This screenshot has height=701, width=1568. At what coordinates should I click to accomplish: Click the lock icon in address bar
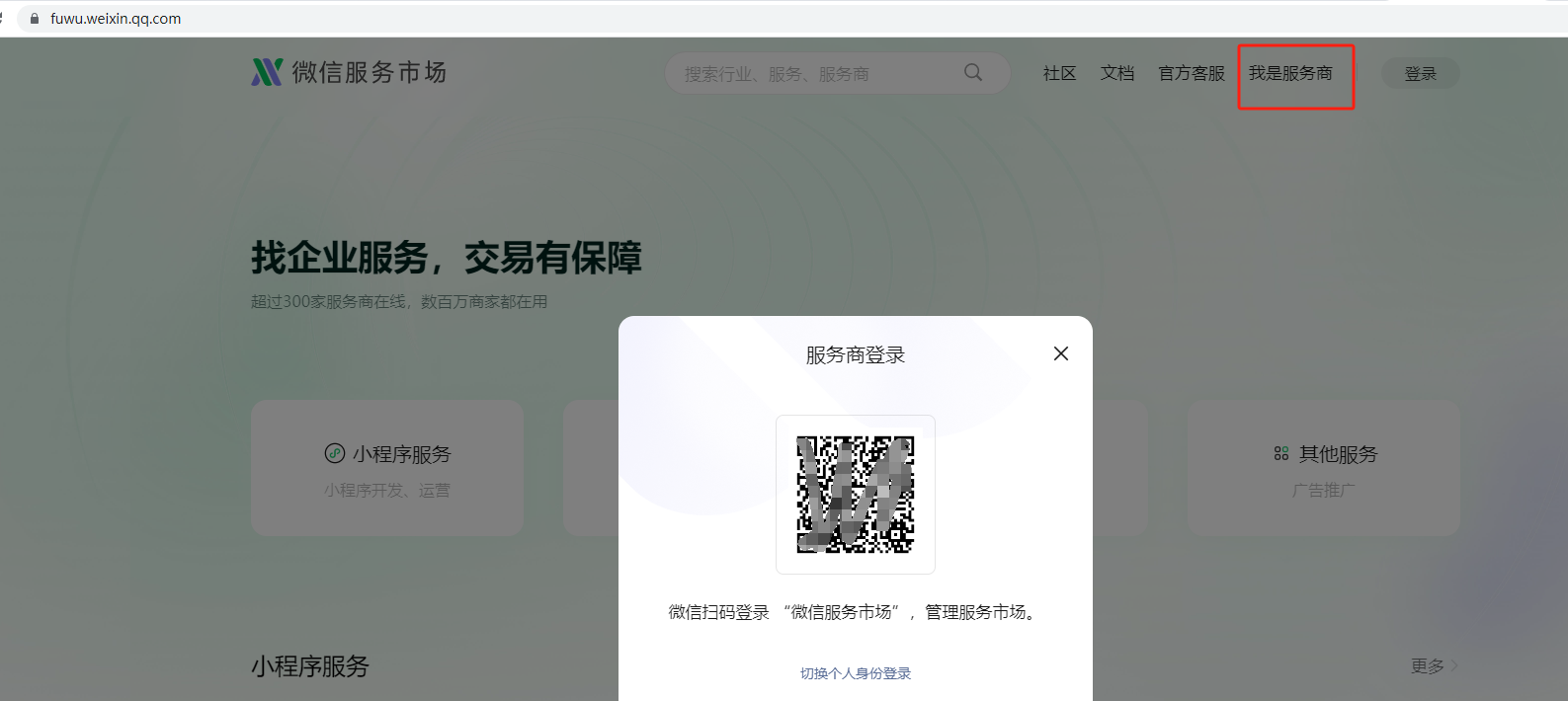tap(35, 19)
